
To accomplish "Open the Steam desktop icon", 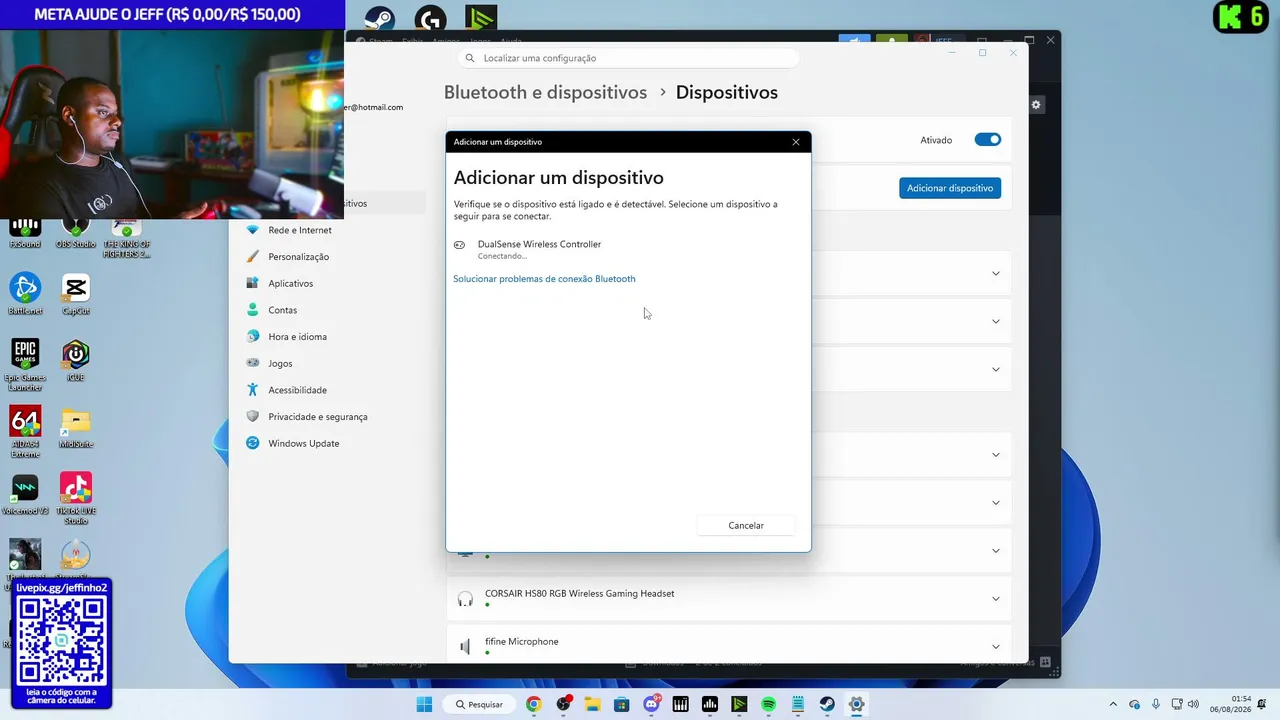I will [x=378, y=19].
